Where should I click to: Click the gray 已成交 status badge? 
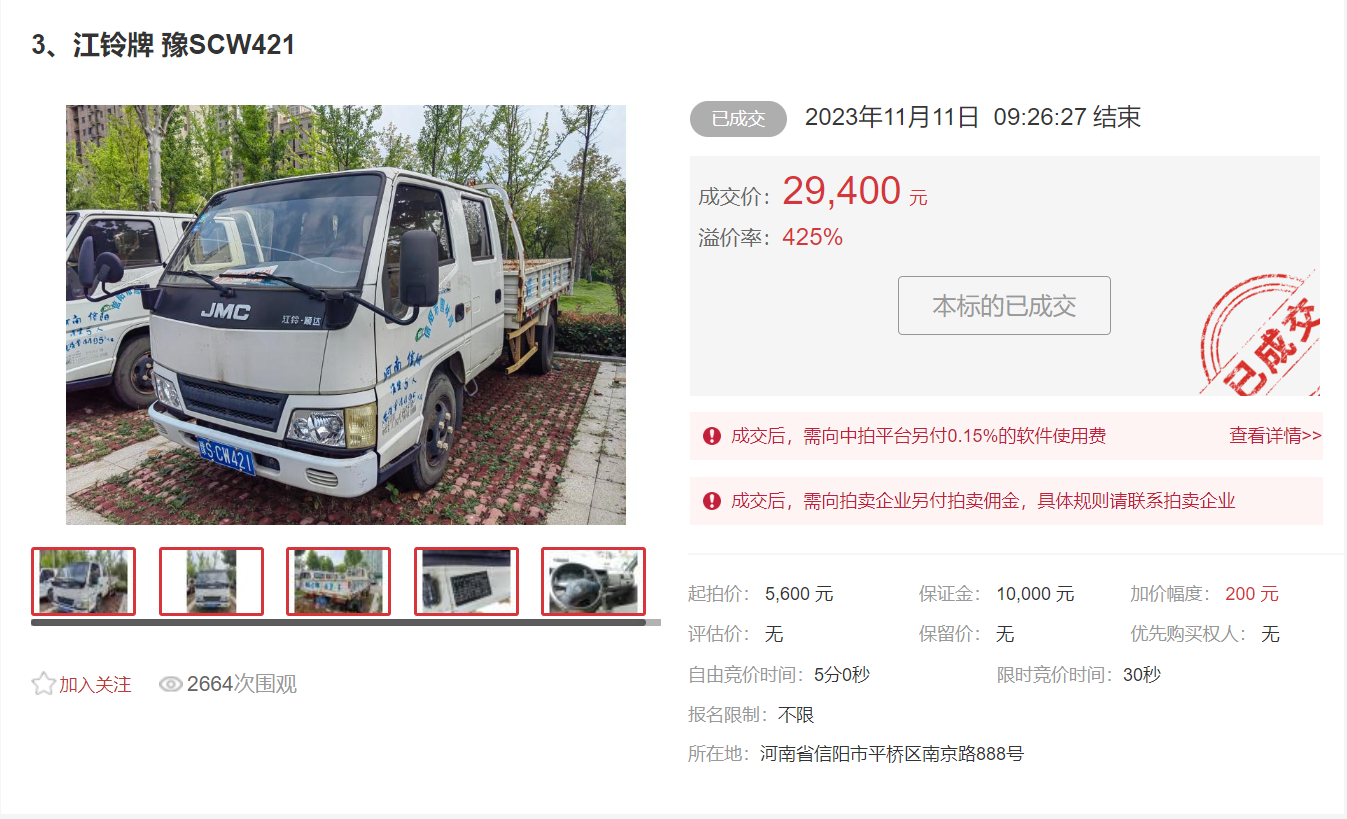click(738, 119)
